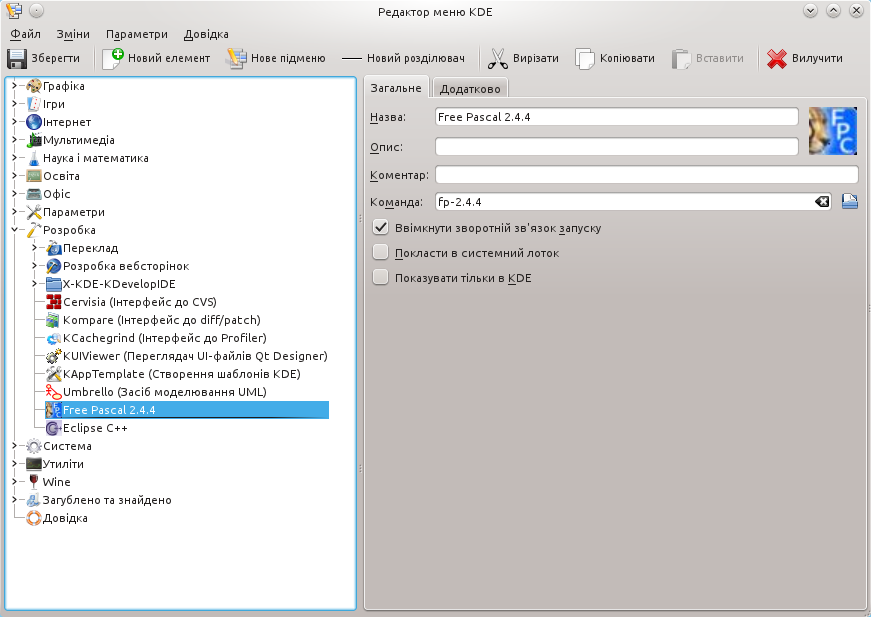This screenshot has width=871, height=617.
Task: Expand the X-KDE-KDevelopIDE submenu
Action: pos(35,284)
